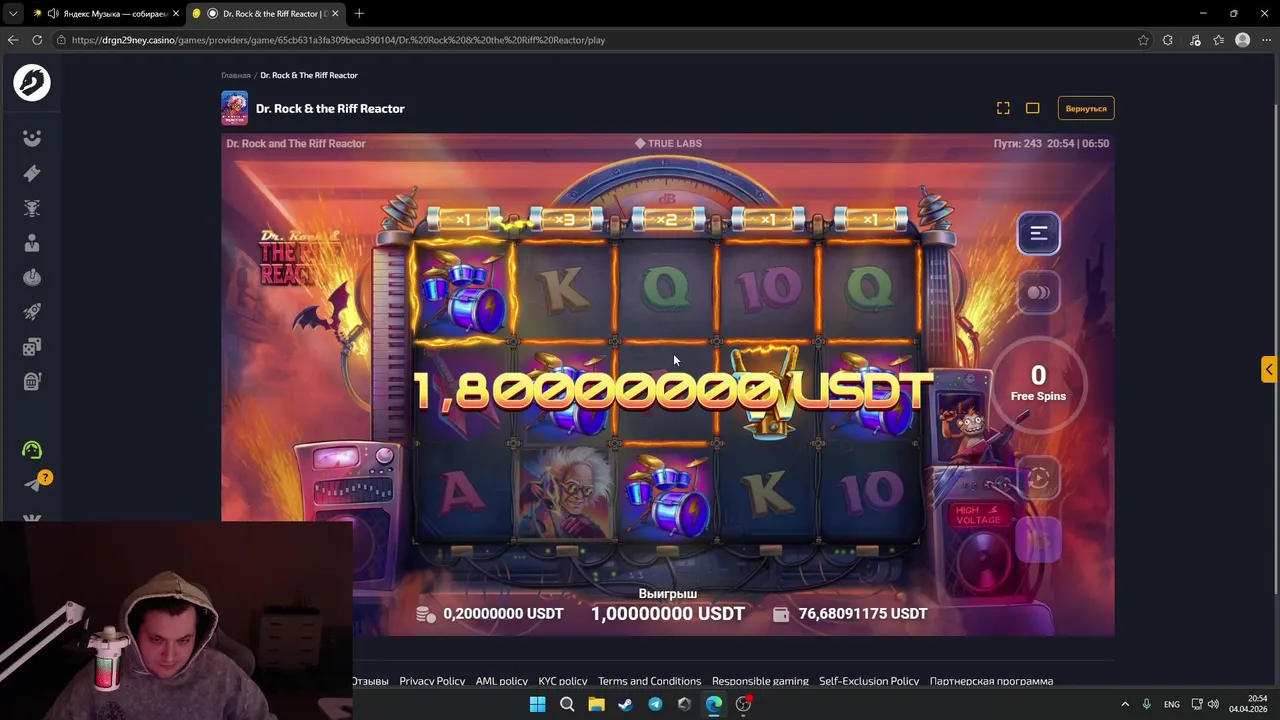Open the Responsible gaming link
Viewport: 1280px width, 720px height.
(760, 681)
